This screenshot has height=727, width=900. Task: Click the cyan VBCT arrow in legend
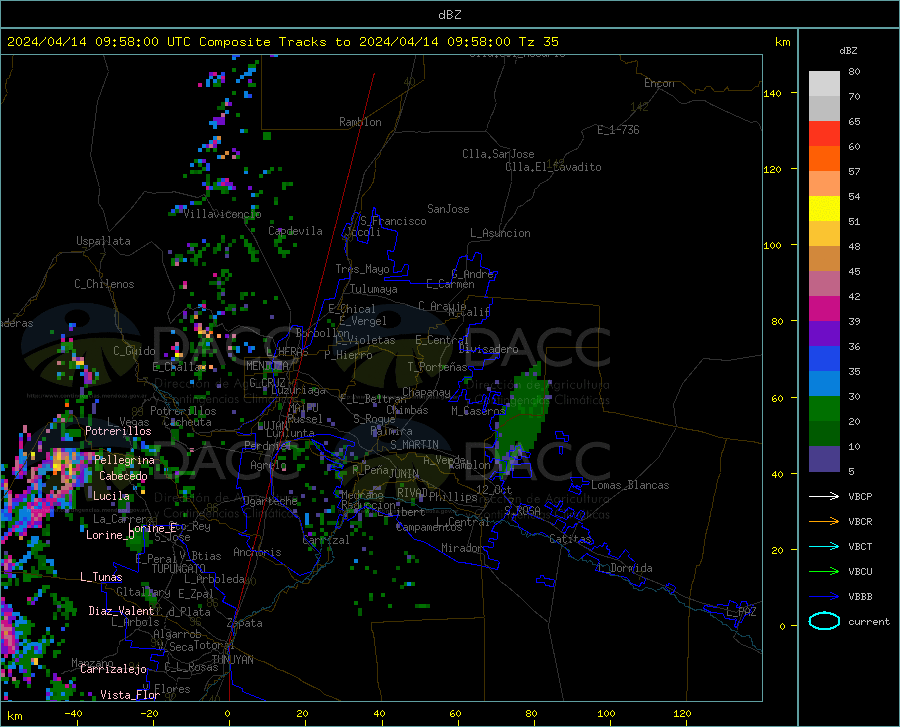[824, 546]
